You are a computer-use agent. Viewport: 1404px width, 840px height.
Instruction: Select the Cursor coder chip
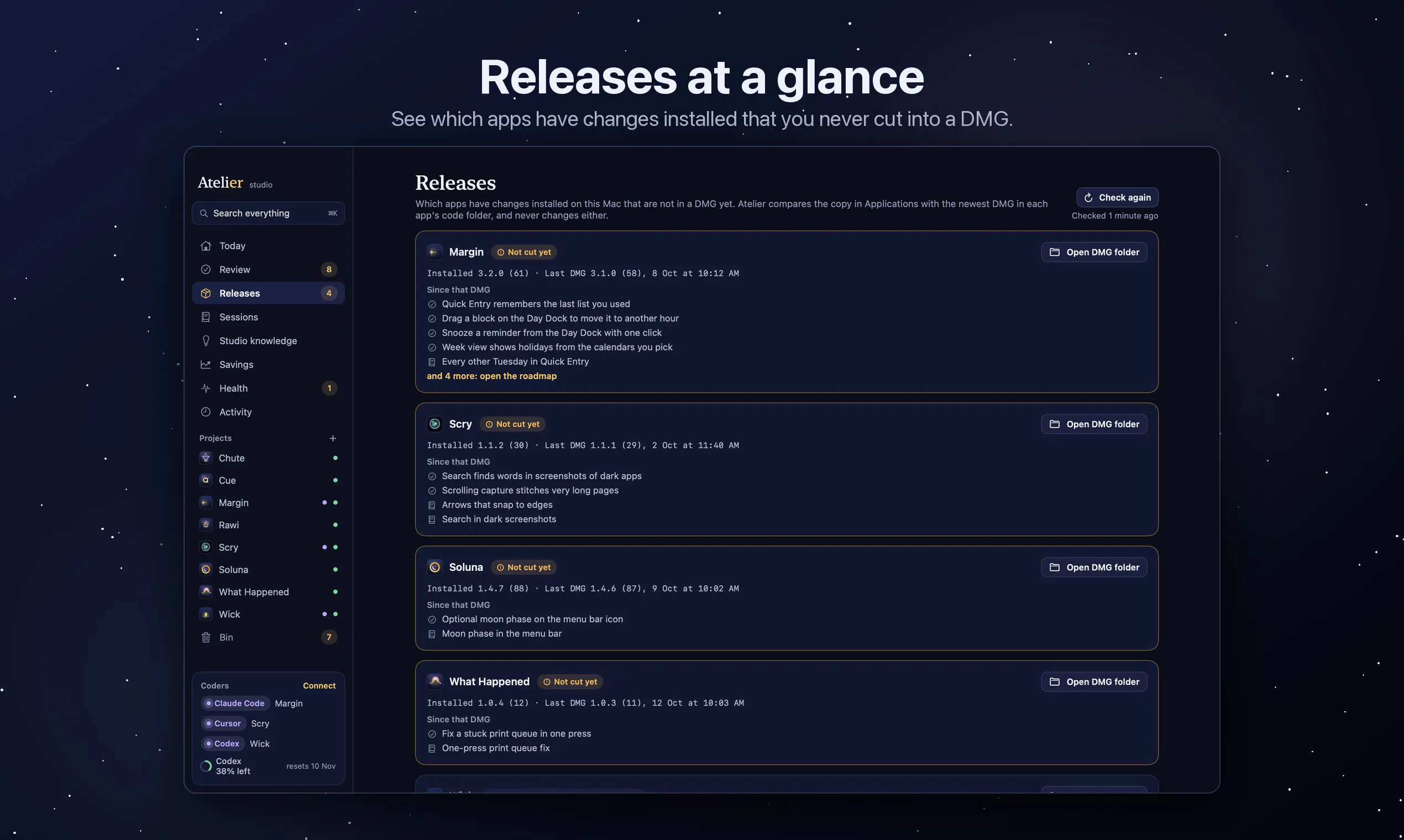[x=224, y=723]
